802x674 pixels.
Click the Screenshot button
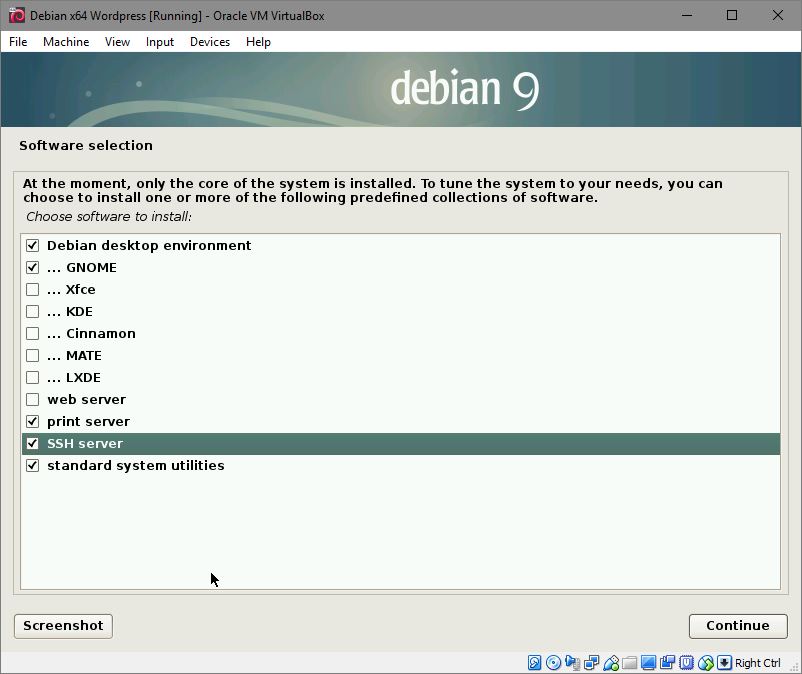coord(63,626)
